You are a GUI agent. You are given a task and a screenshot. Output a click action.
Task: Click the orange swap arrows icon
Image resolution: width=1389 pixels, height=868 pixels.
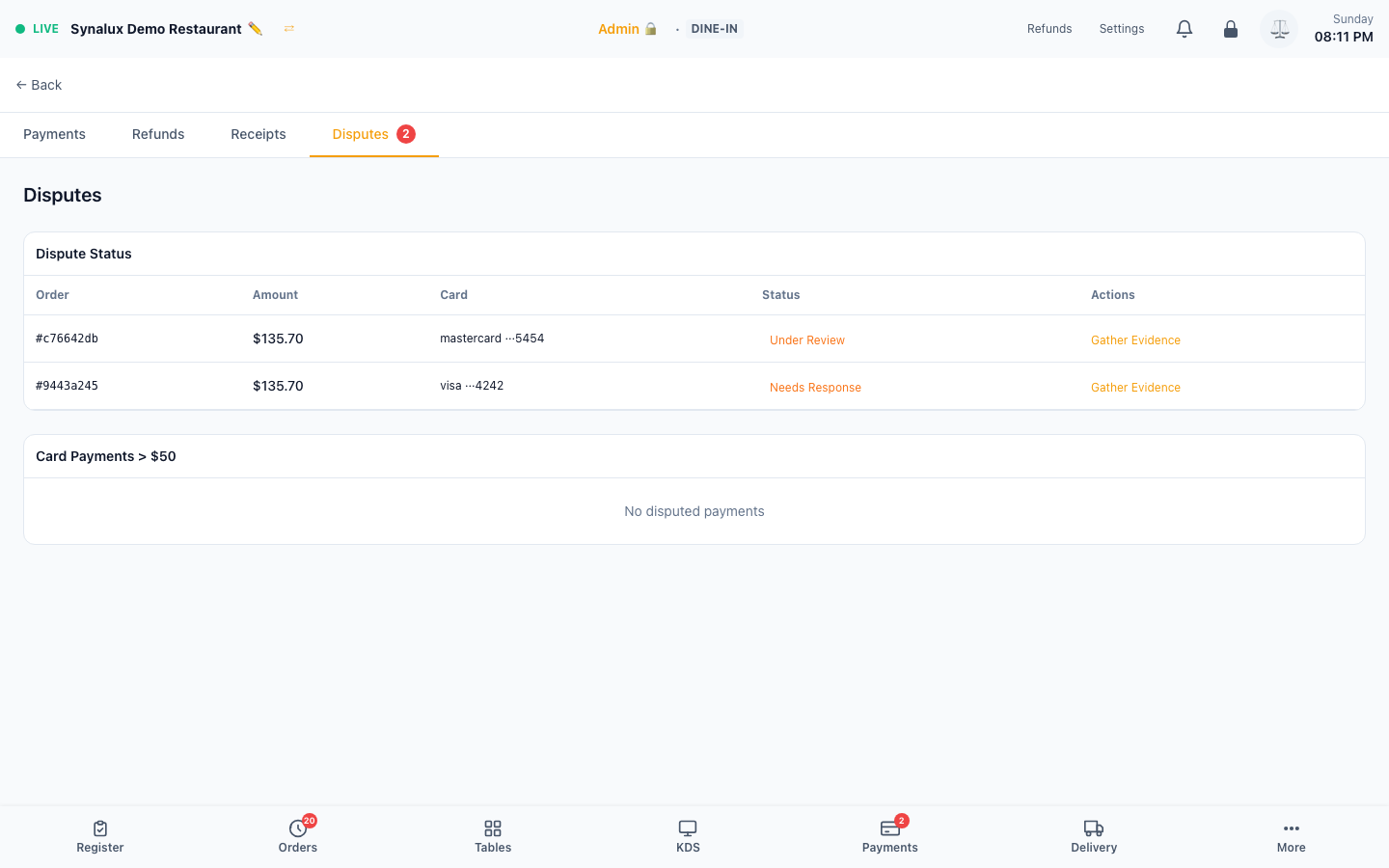point(288,29)
